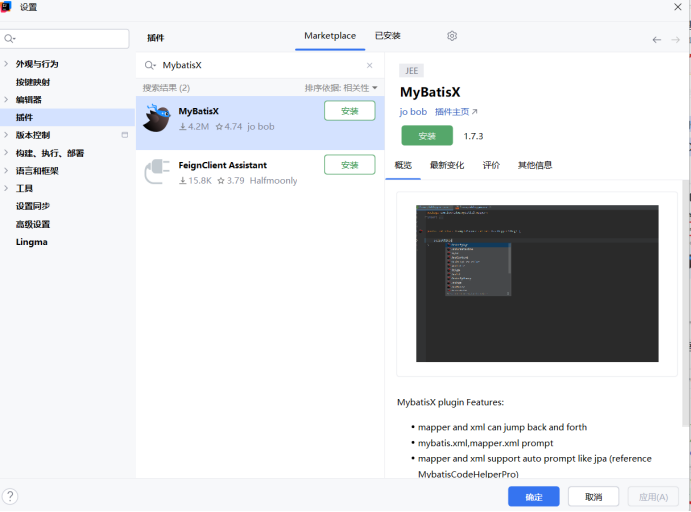Screen dimensions: 691x512
Task: Click the 'mybatis.xml,mapper.xml prompt' bullet
Action: click(x=485, y=443)
